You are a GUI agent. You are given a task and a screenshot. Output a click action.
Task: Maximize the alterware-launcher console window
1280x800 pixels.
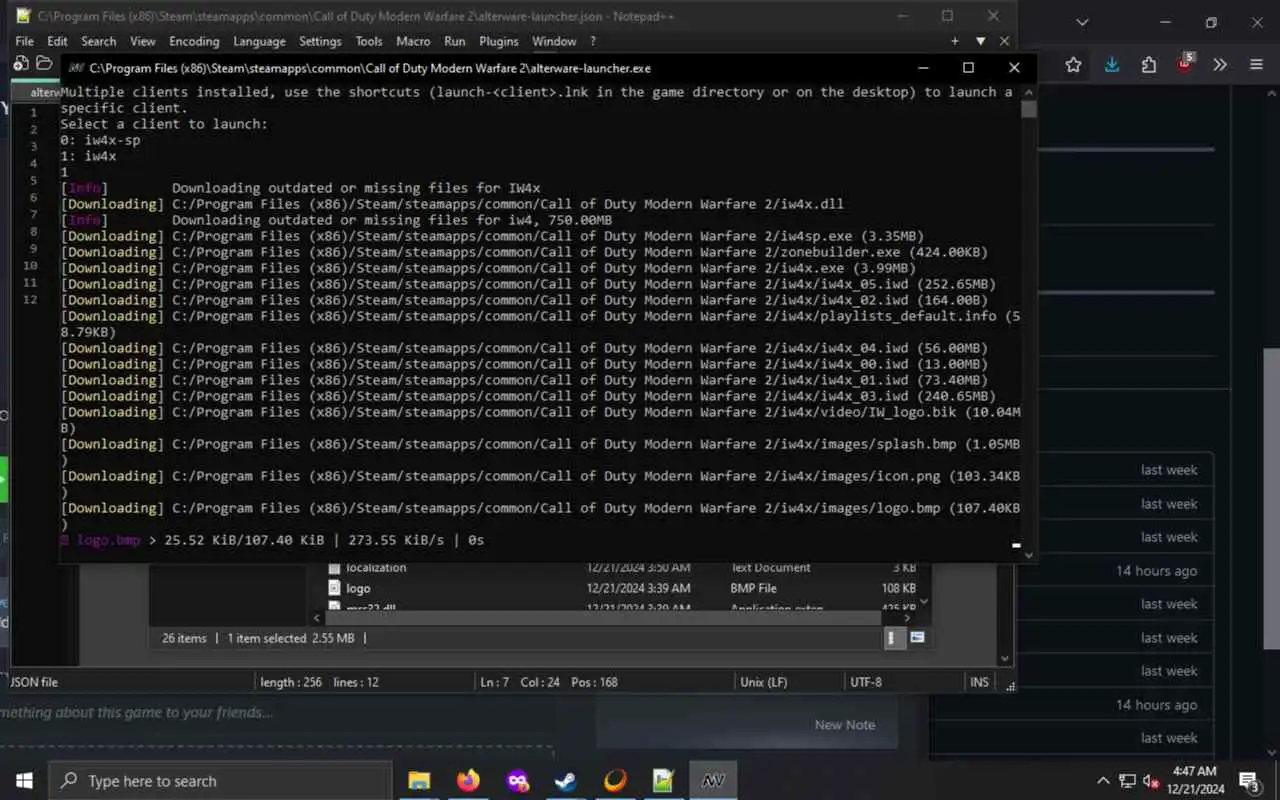(968, 68)
